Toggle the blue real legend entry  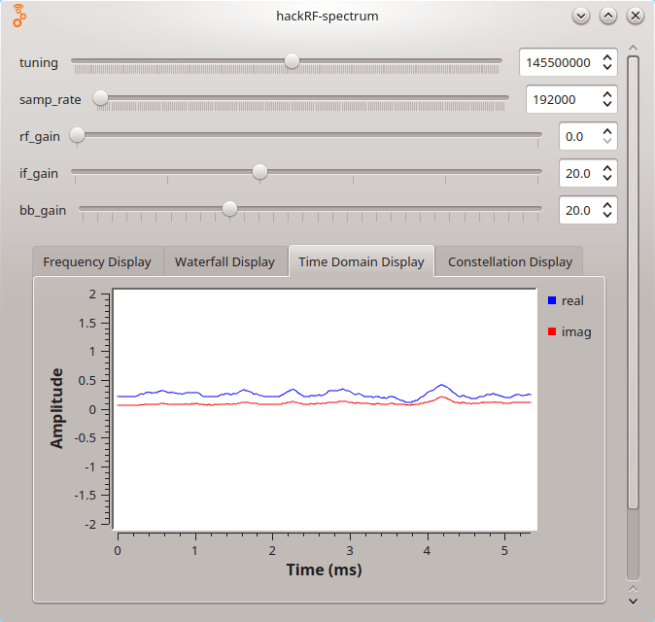(x=565, y=300)
